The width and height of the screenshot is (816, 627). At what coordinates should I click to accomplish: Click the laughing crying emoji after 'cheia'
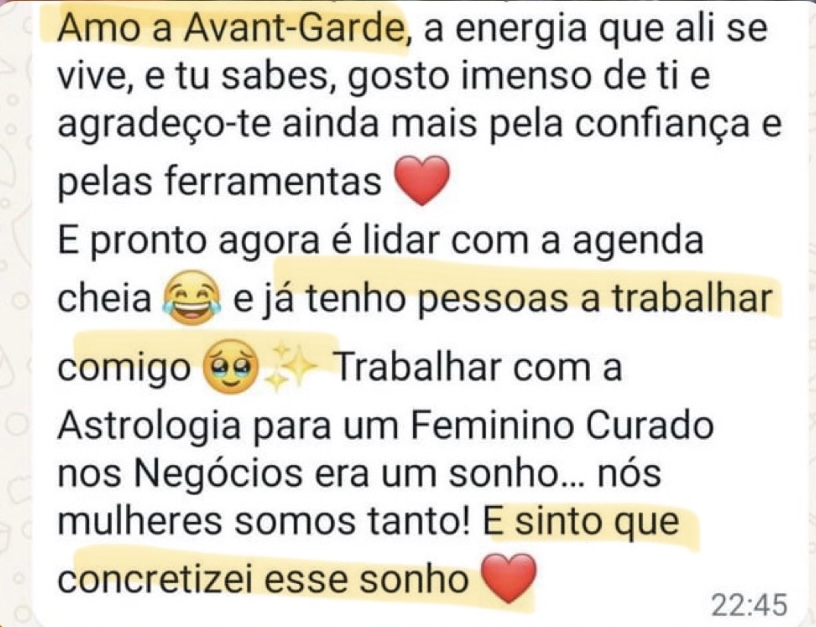click(x=191, y=298)
